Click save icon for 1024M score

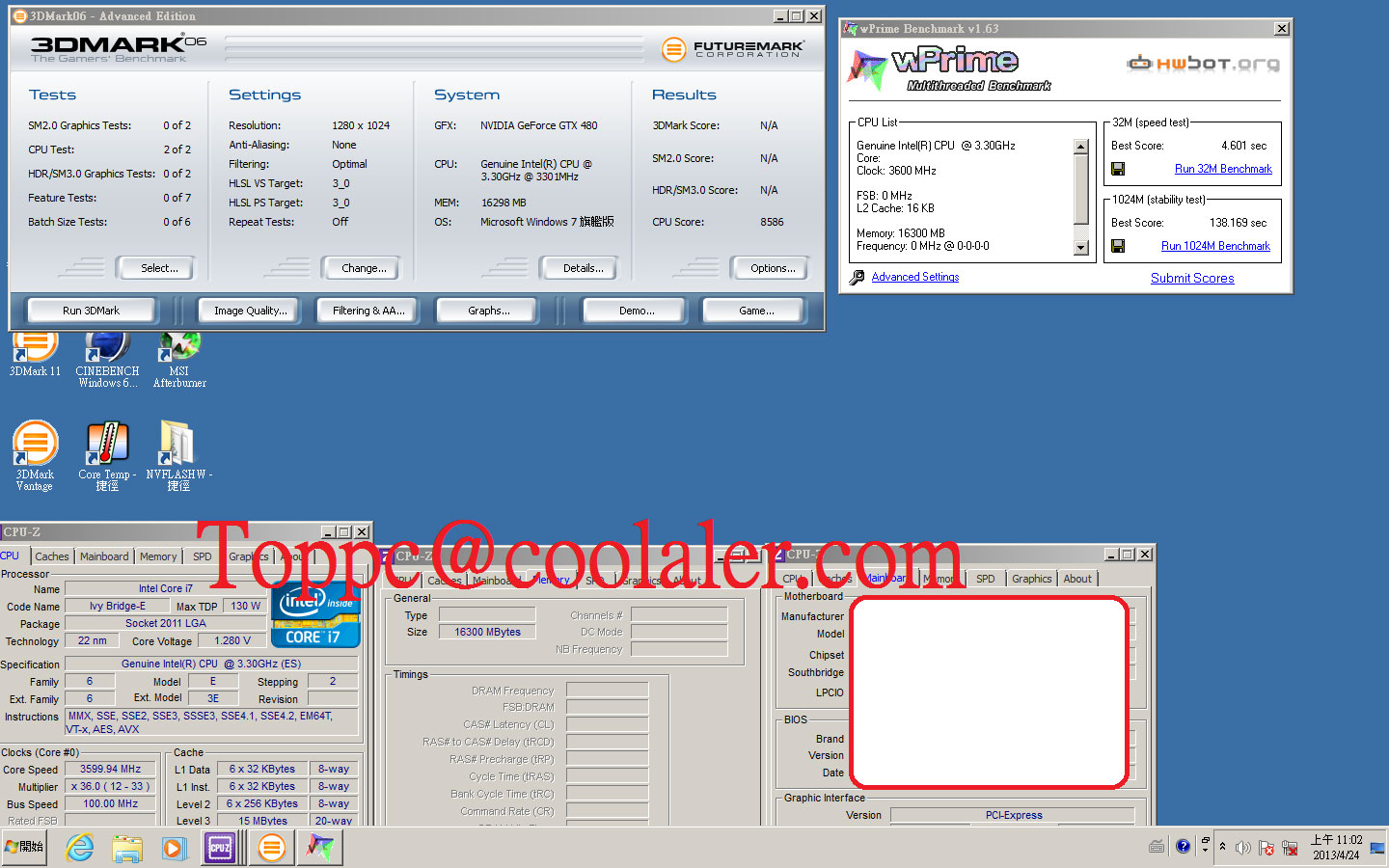(x=1118, y=246)
